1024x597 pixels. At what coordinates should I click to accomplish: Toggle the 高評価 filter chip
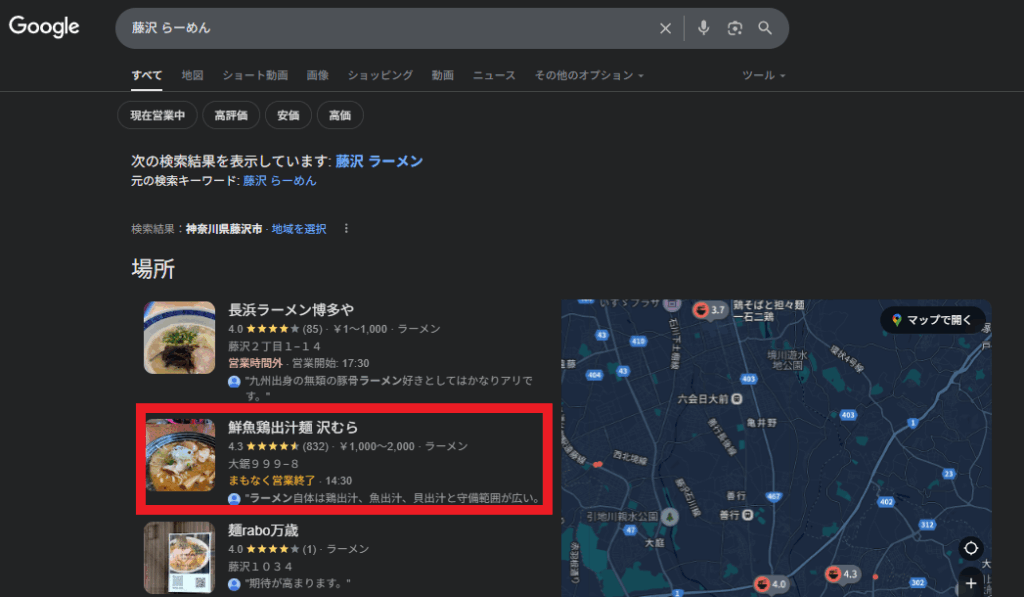[x=231, y=116]
